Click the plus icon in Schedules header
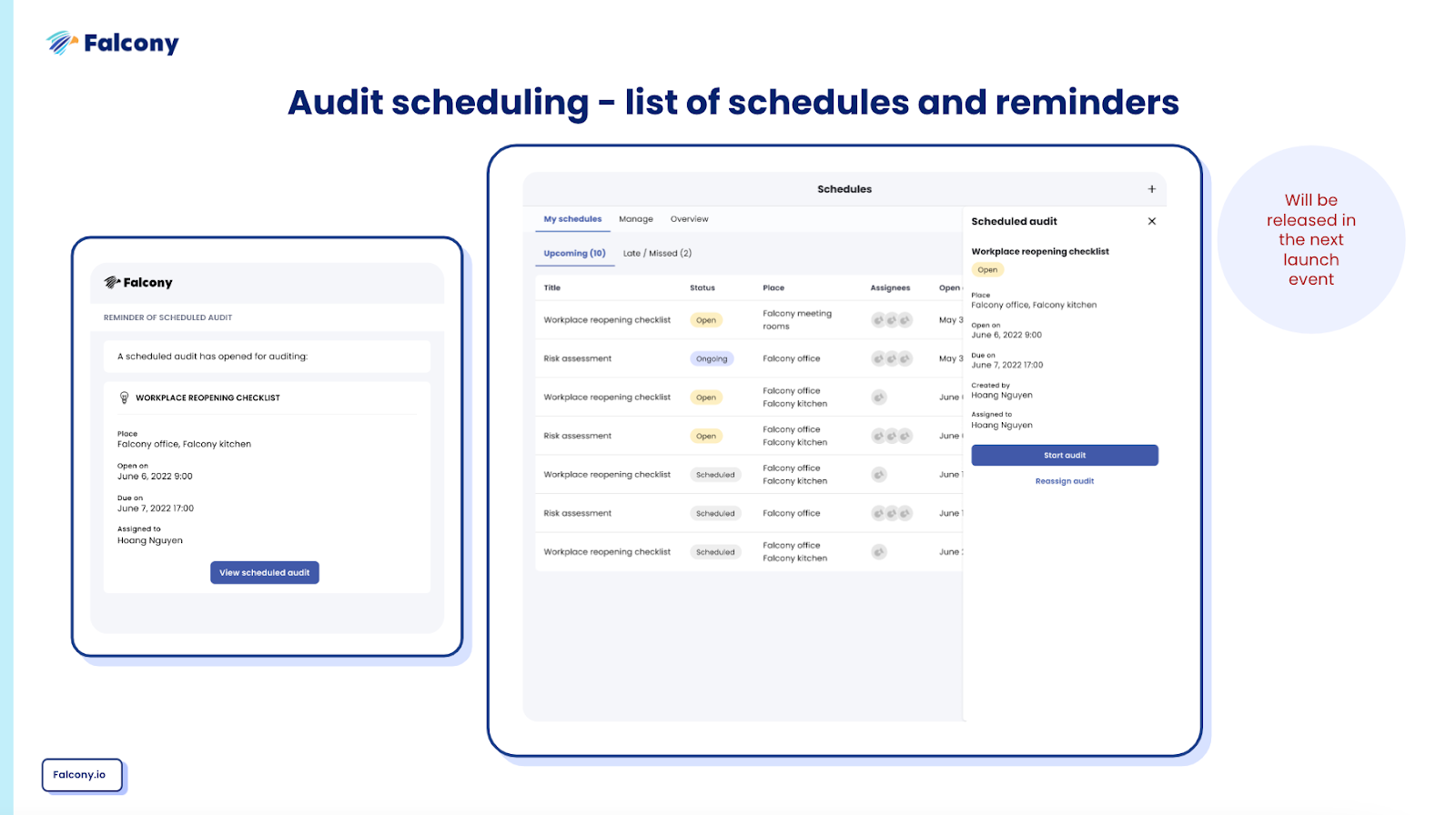 [x=1151, y=189]
